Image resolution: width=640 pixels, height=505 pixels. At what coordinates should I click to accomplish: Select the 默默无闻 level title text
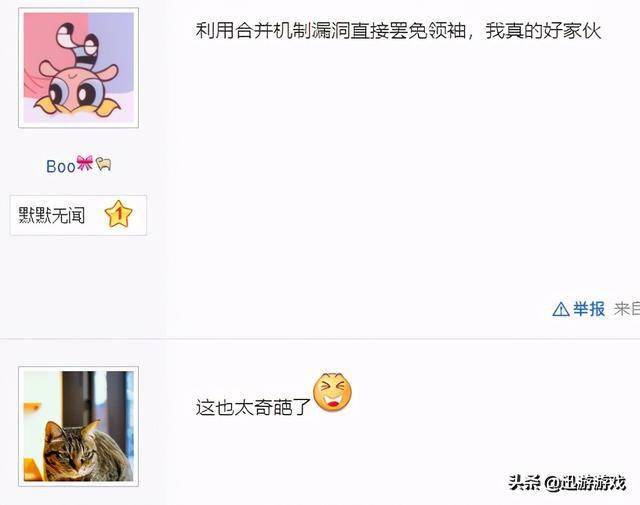click(x=52, y=215)
